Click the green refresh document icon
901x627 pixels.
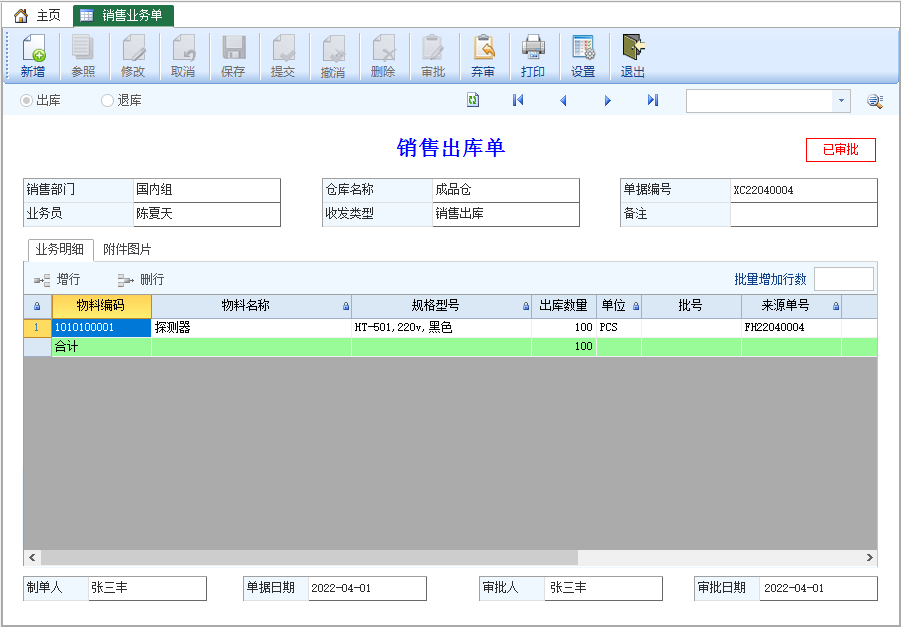point(473,100)
